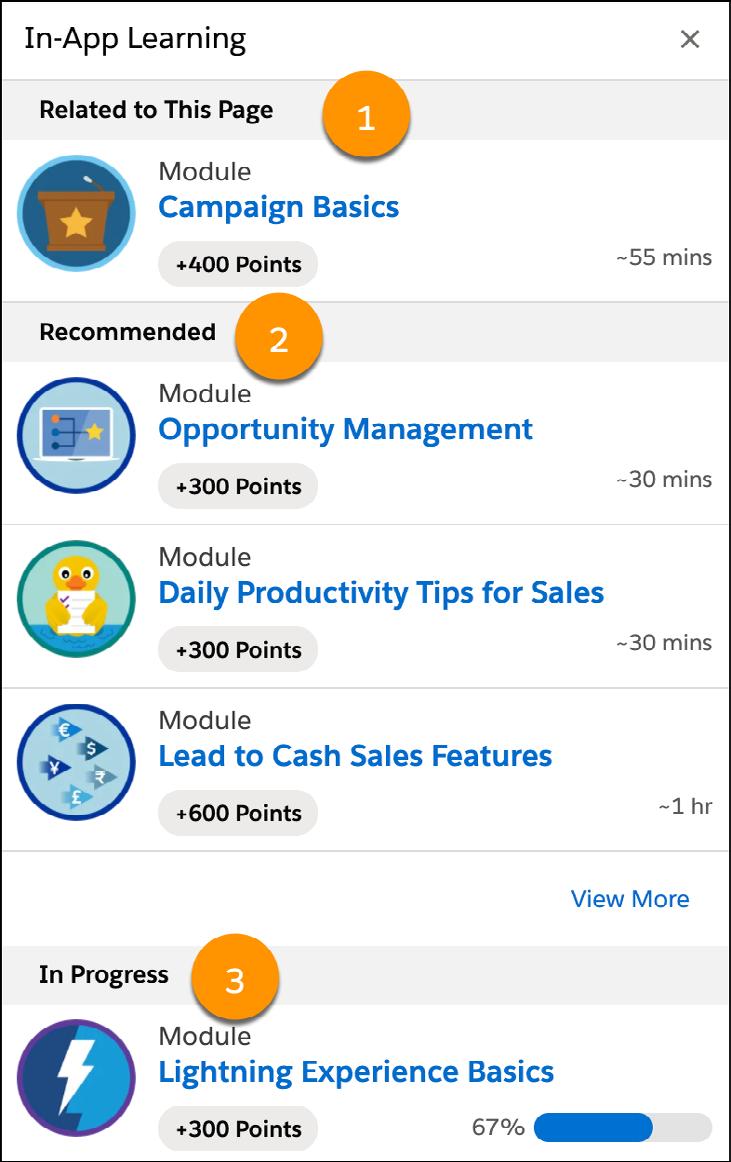Click the rubber duck Daily Productivity badge
The width and height of the screenshot is (731, 1162).
click(x=76, y=599)
